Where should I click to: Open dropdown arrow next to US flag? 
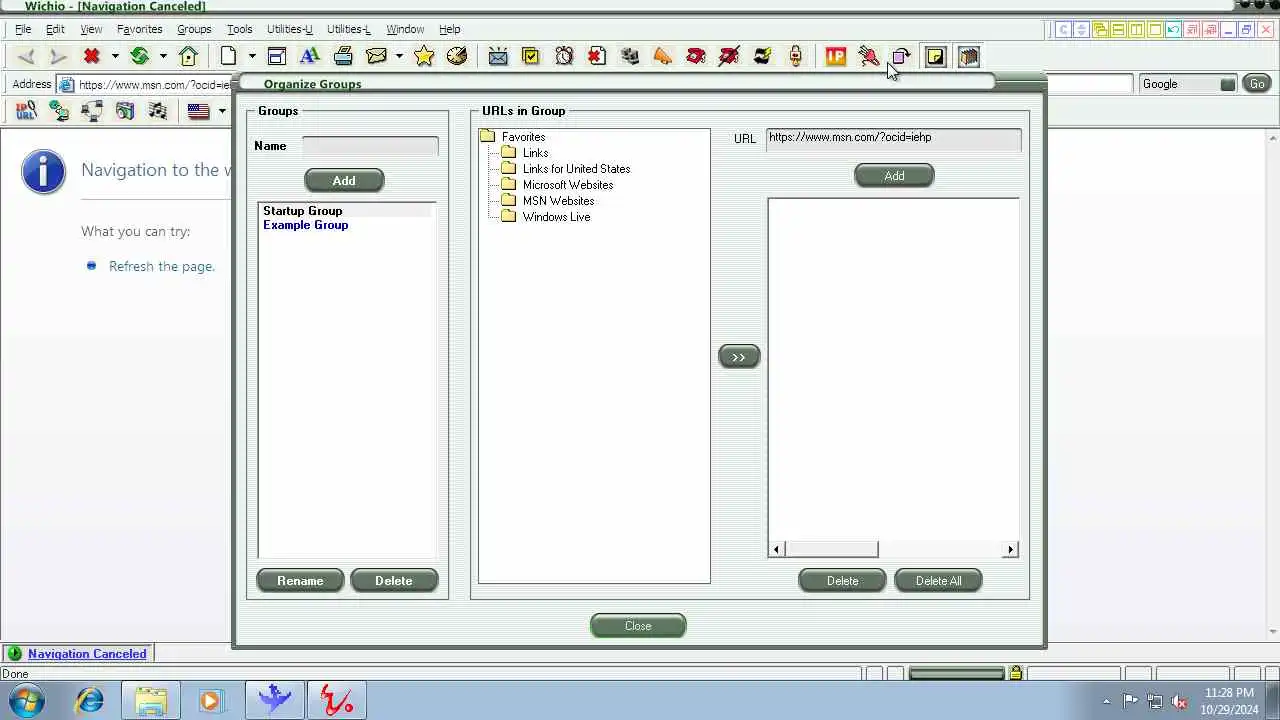click(x=222, y=111)
